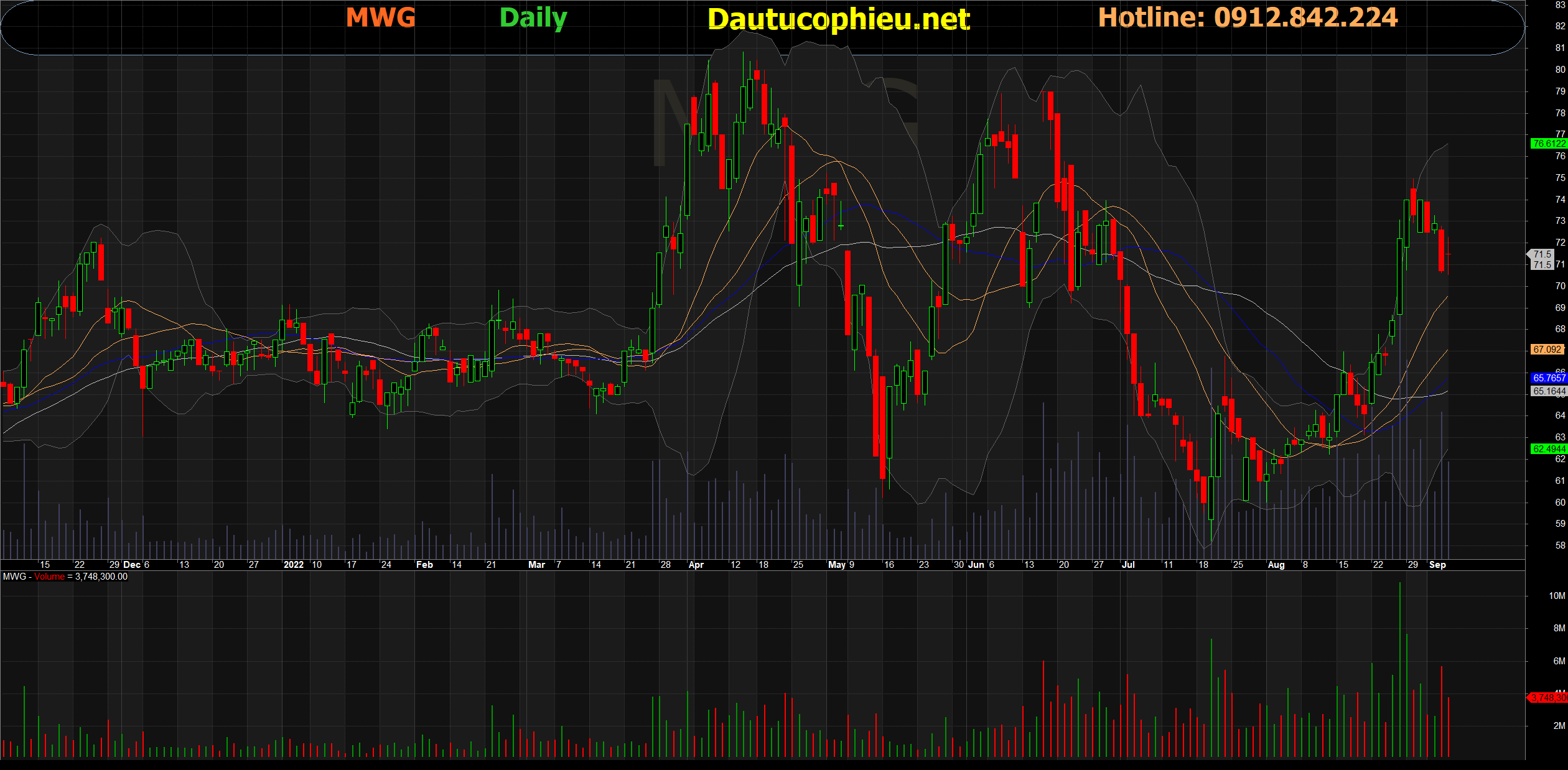The image size is (1568, 770).
Task: Jump to the Apr marker on date axis
Action: 696,565
